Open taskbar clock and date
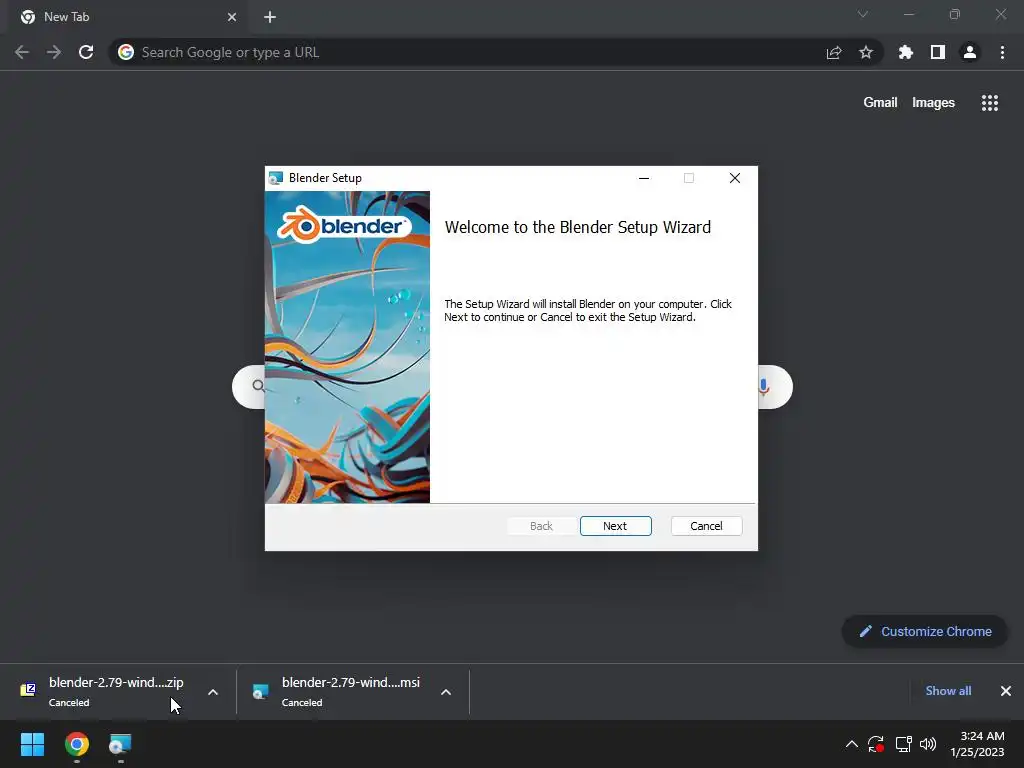1024x768 pixels. 977,744
